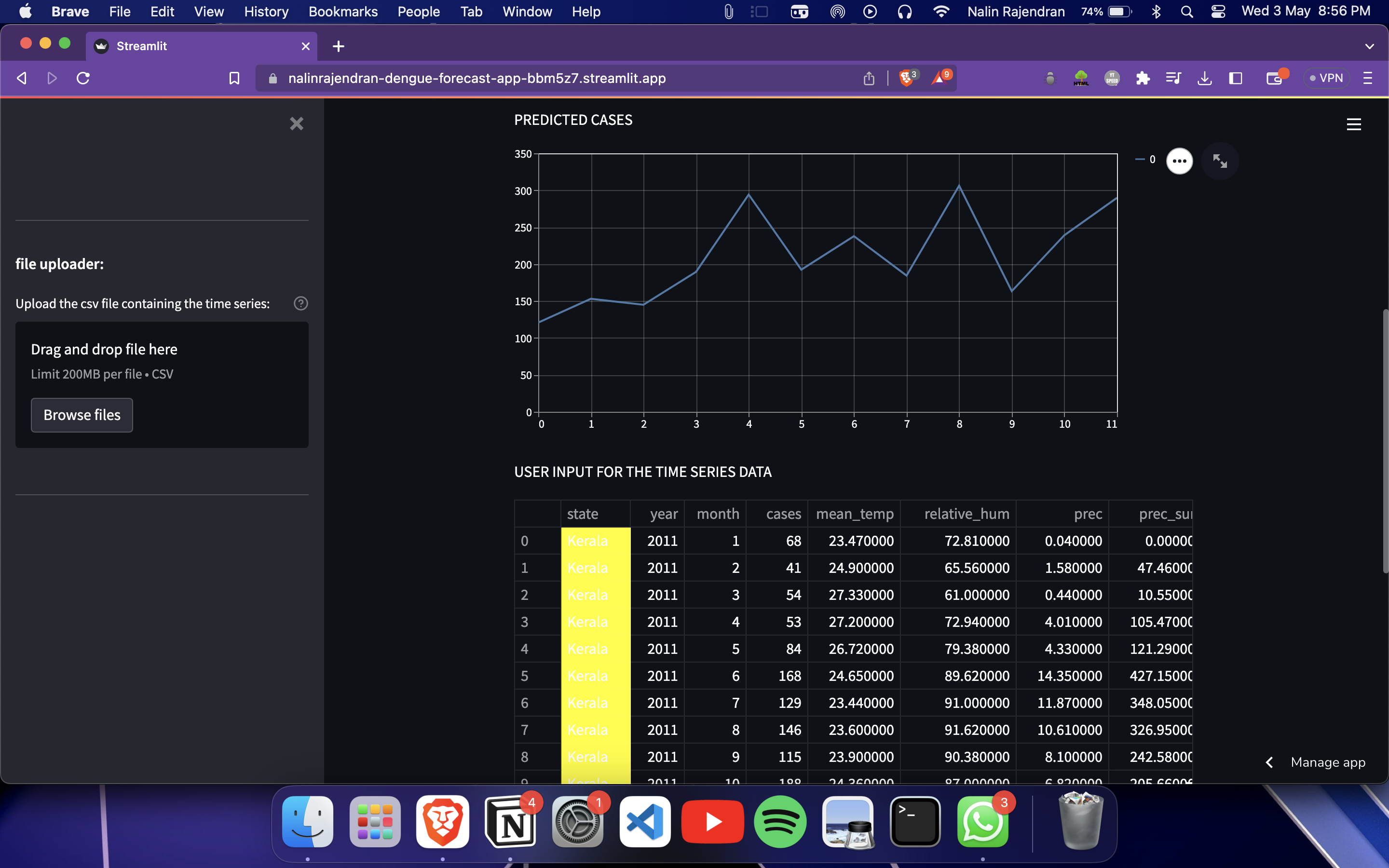Open the Bookmarks menu in the menu bar
The height and width of the screenshot is (868, 1389).
click(342, 12)
